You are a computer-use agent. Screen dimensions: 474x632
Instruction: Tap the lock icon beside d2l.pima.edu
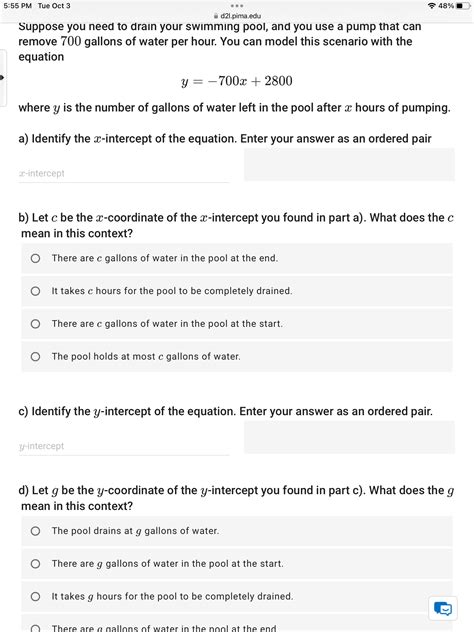[216, 16]
